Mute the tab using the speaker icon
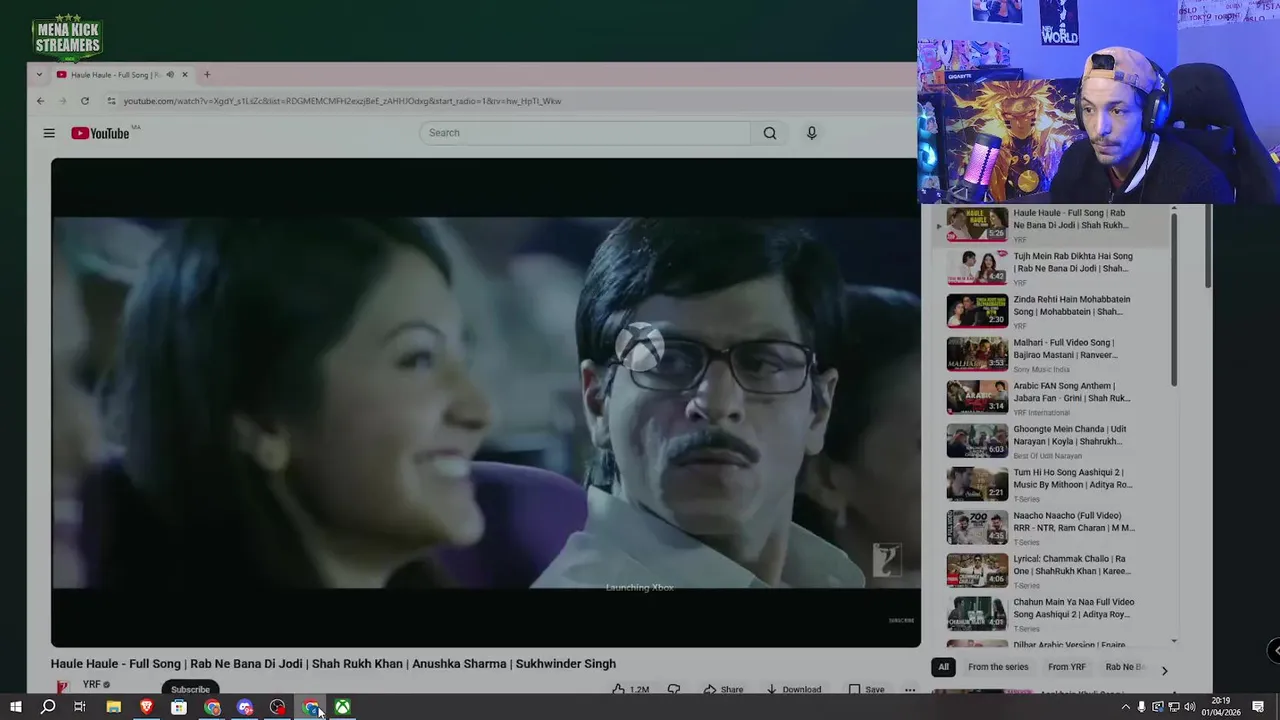 coord(170,75)
